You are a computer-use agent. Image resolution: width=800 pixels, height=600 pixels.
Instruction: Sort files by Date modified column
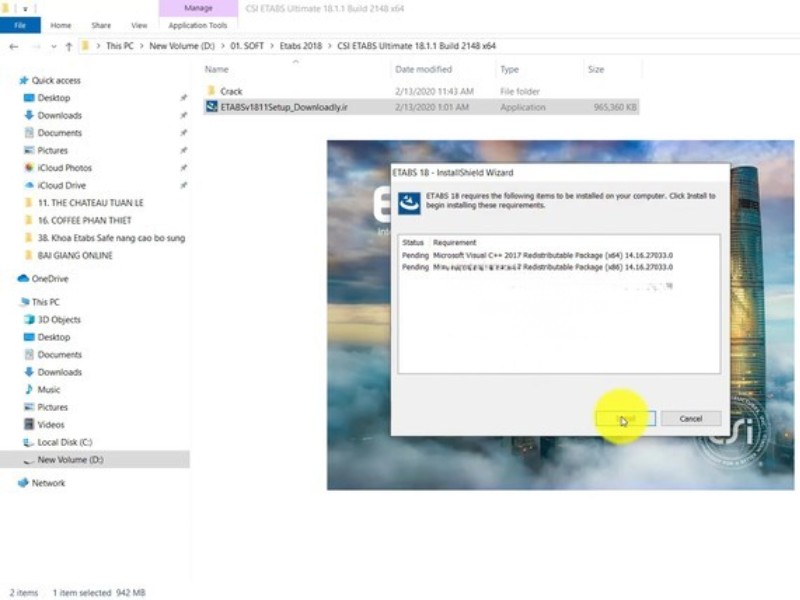pyautogui.click(x=423, y=70)
